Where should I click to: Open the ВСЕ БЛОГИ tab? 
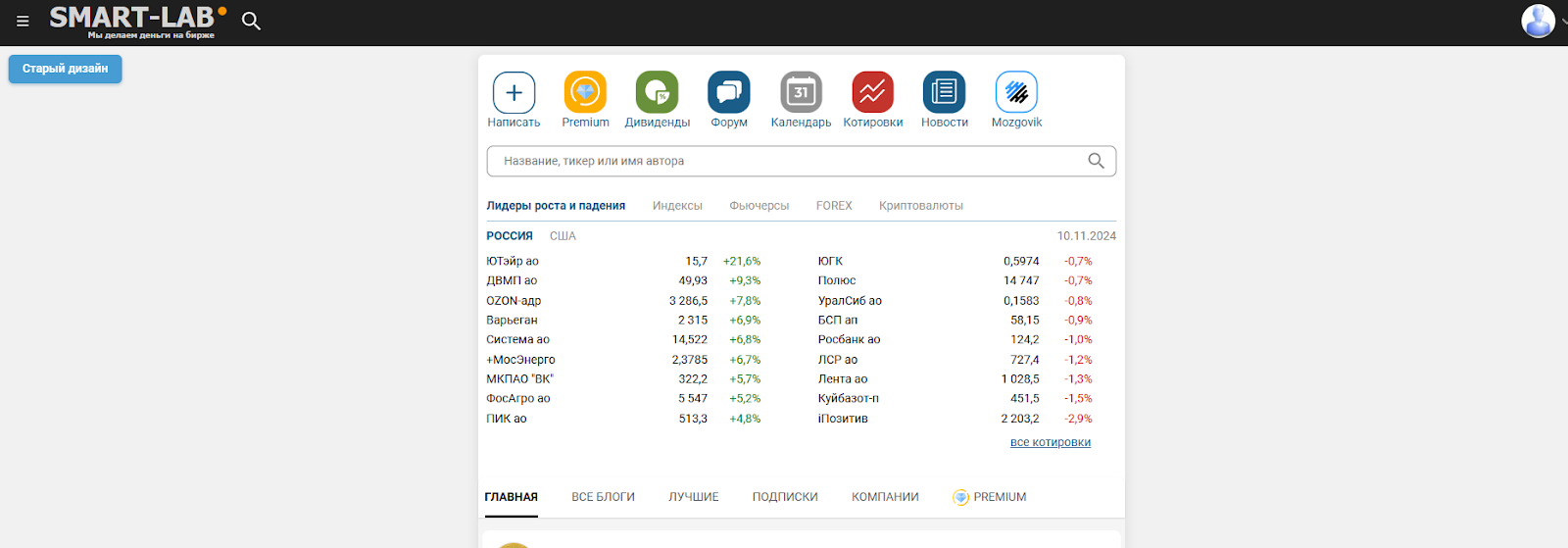point(604,497)
